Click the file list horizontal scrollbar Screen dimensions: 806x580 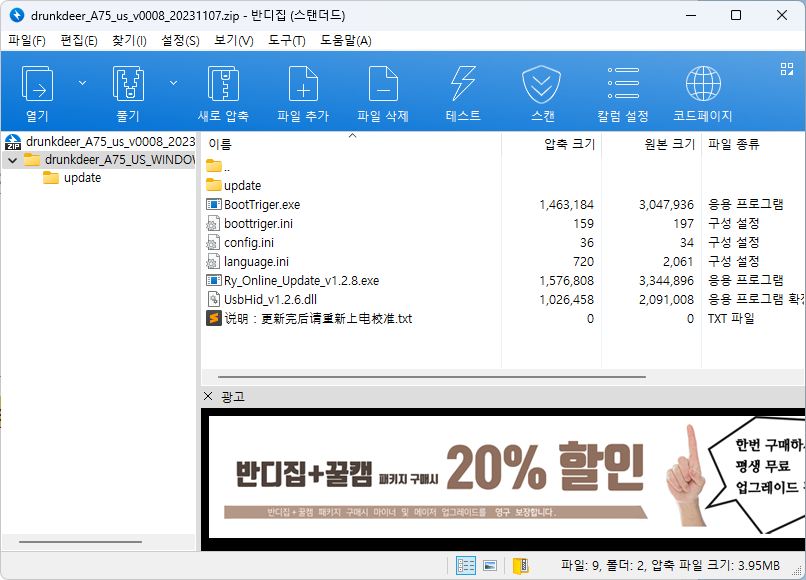(x=432, y=377)
